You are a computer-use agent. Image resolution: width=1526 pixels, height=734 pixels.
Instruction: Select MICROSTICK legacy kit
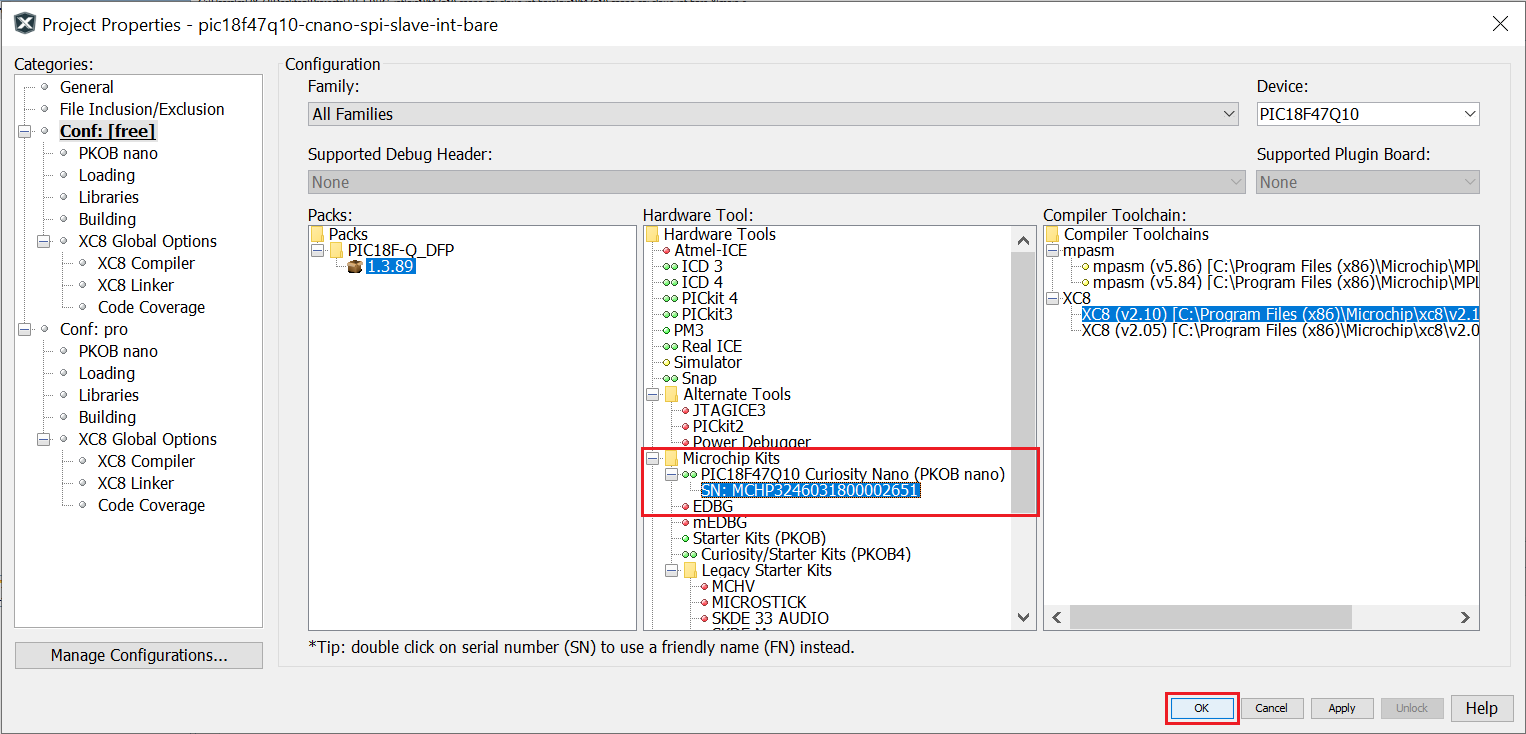[758, 602]
